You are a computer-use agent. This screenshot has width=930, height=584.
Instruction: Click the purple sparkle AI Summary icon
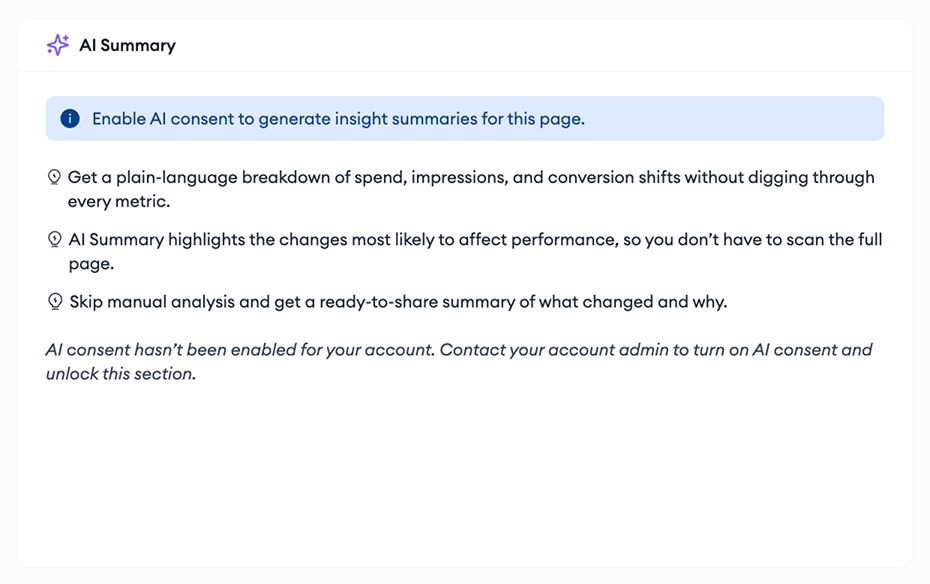[58, 45]
